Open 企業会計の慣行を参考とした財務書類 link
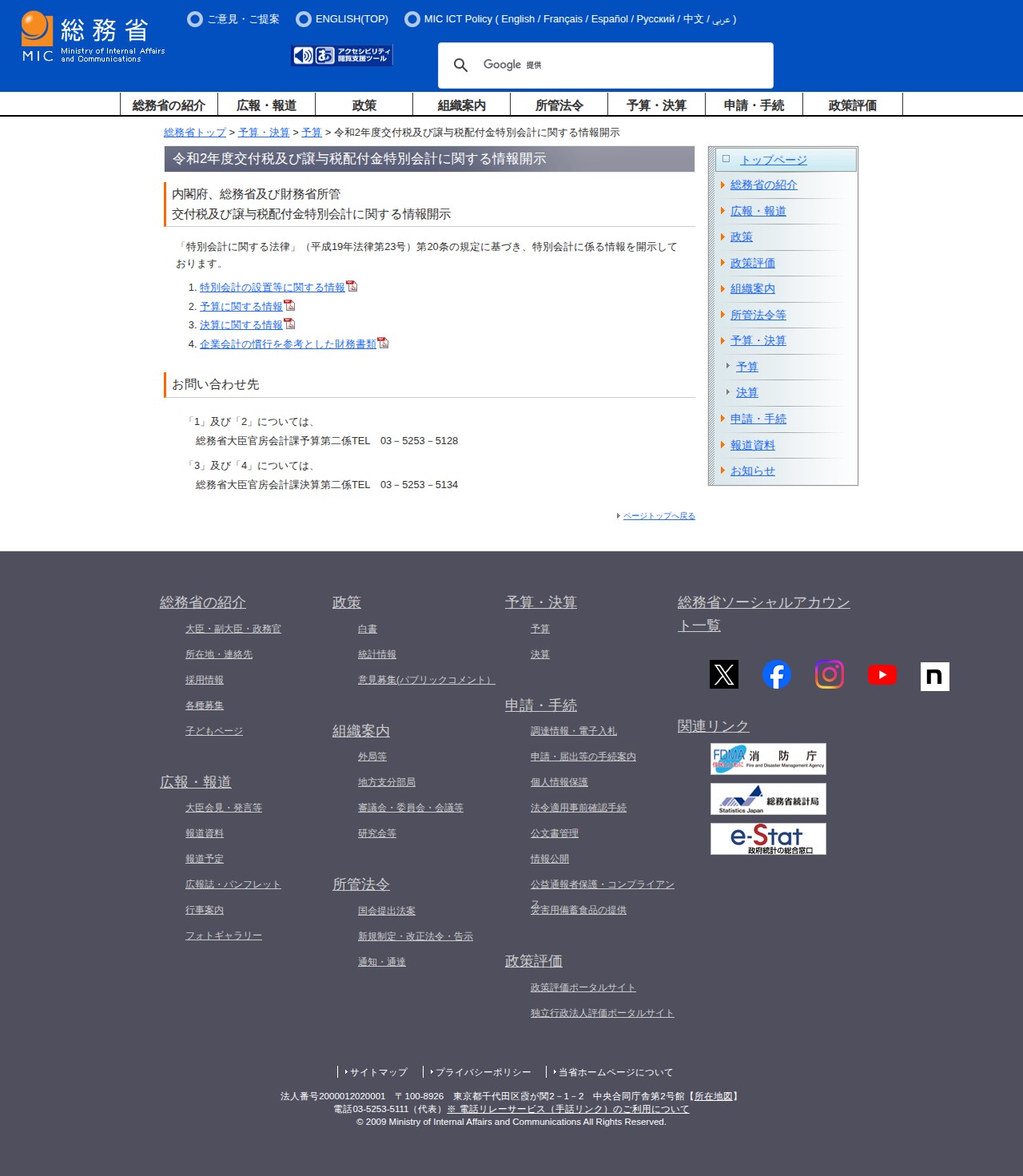This screenshot has width=1023, height=1176. point(288,344)
